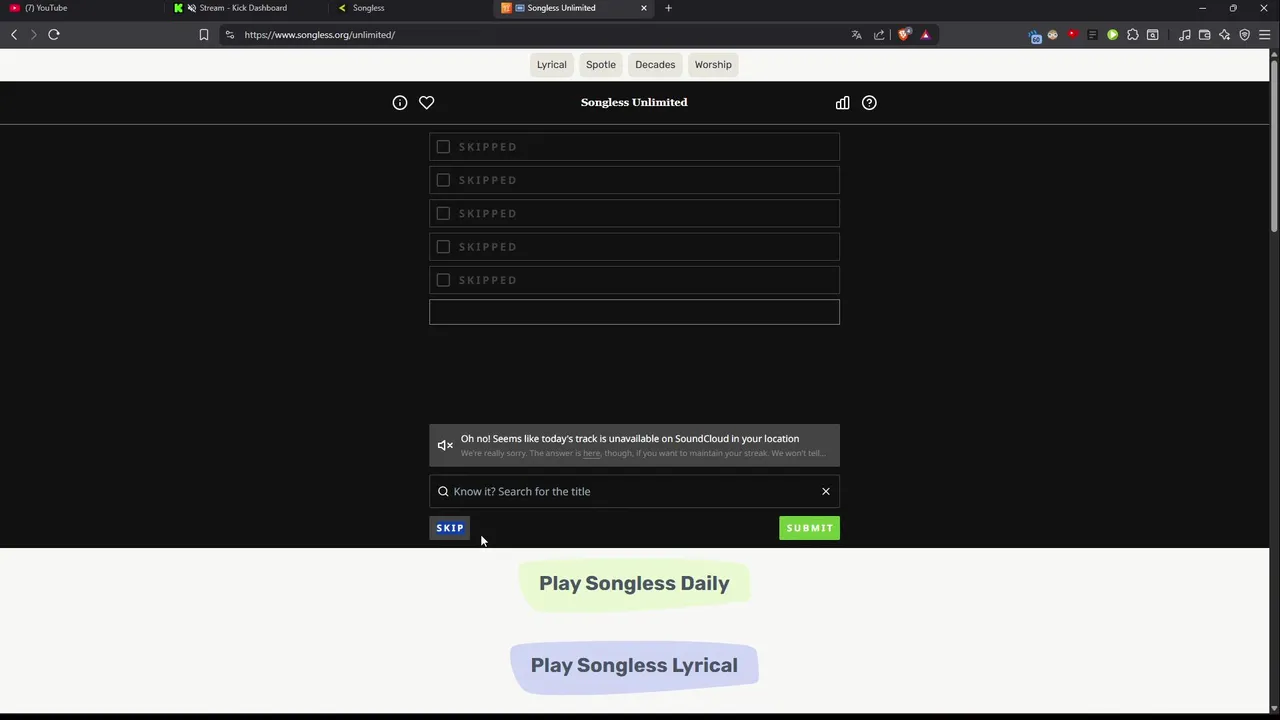Screen dimensions: 1280x720
Task: Open the game info icon
Action: point(400,102)
